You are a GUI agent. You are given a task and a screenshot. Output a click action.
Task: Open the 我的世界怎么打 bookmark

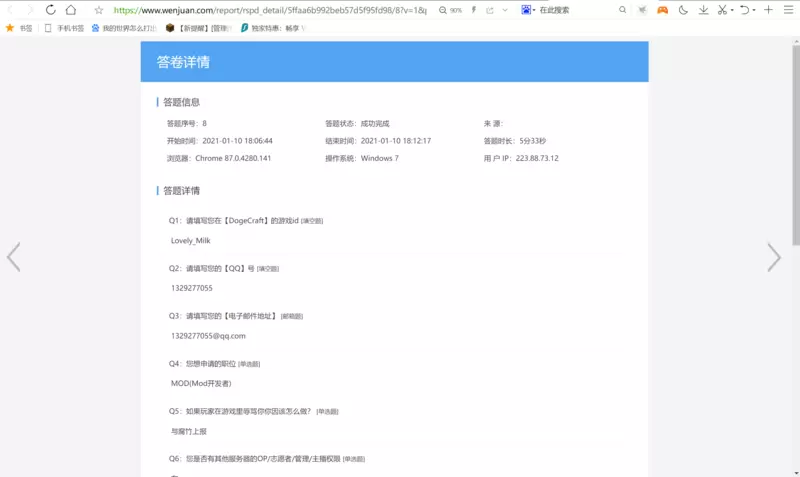[x=124, y=28]
